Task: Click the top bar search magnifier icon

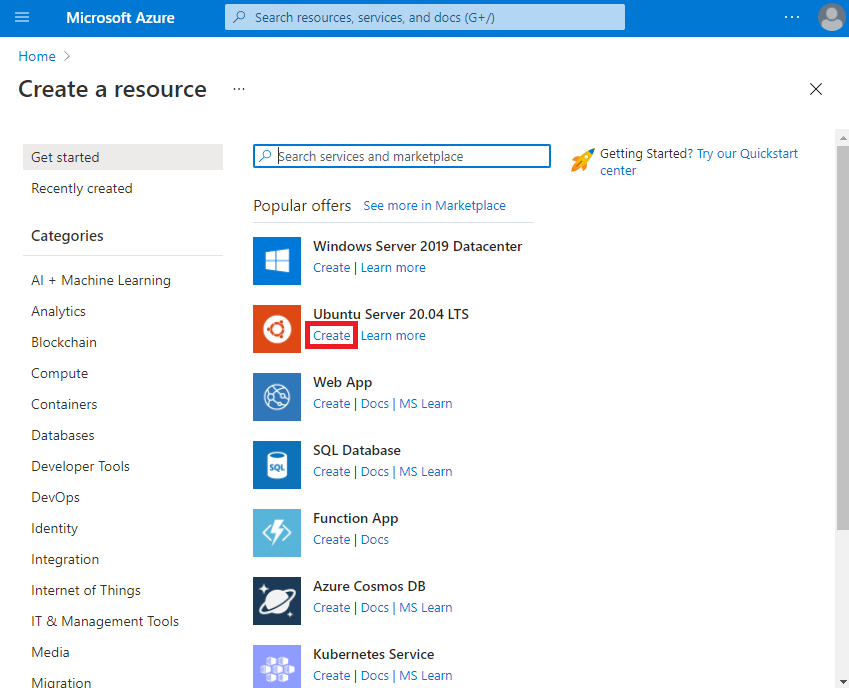Action: pos(239,17)
